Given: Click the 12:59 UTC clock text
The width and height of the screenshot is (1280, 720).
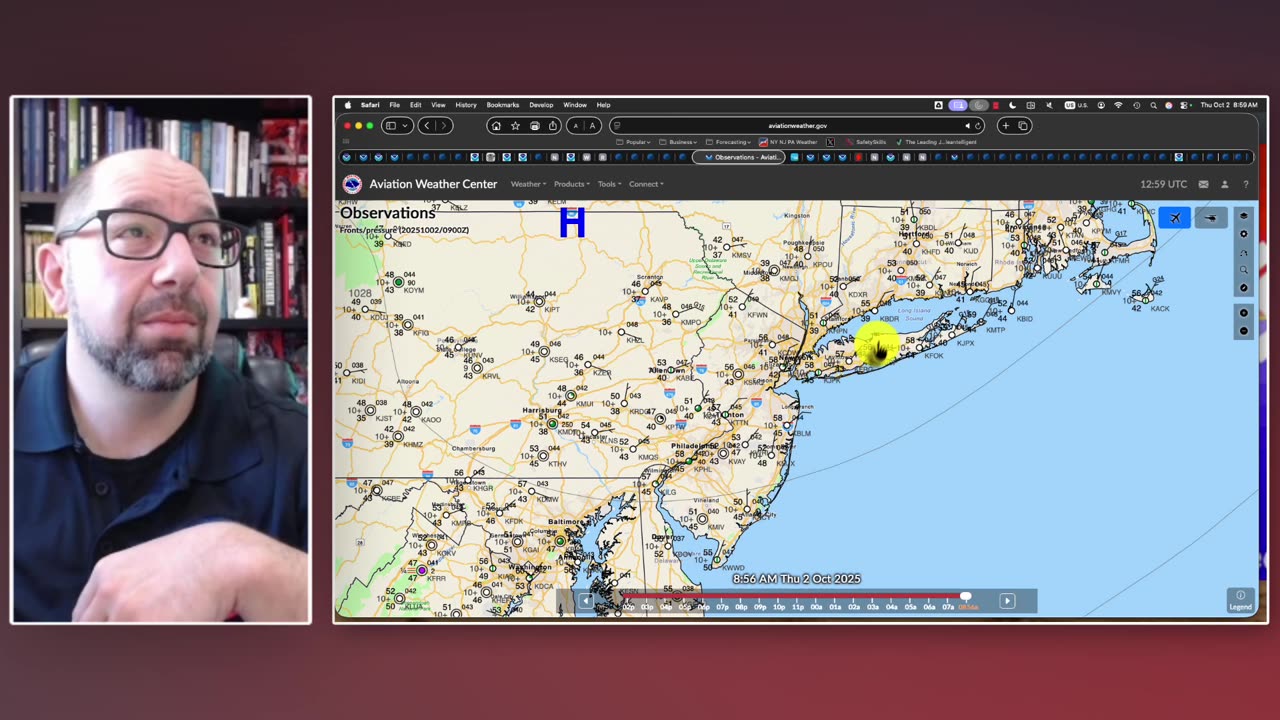Looking at the screenshot, I should click(x=1163, y=184).
